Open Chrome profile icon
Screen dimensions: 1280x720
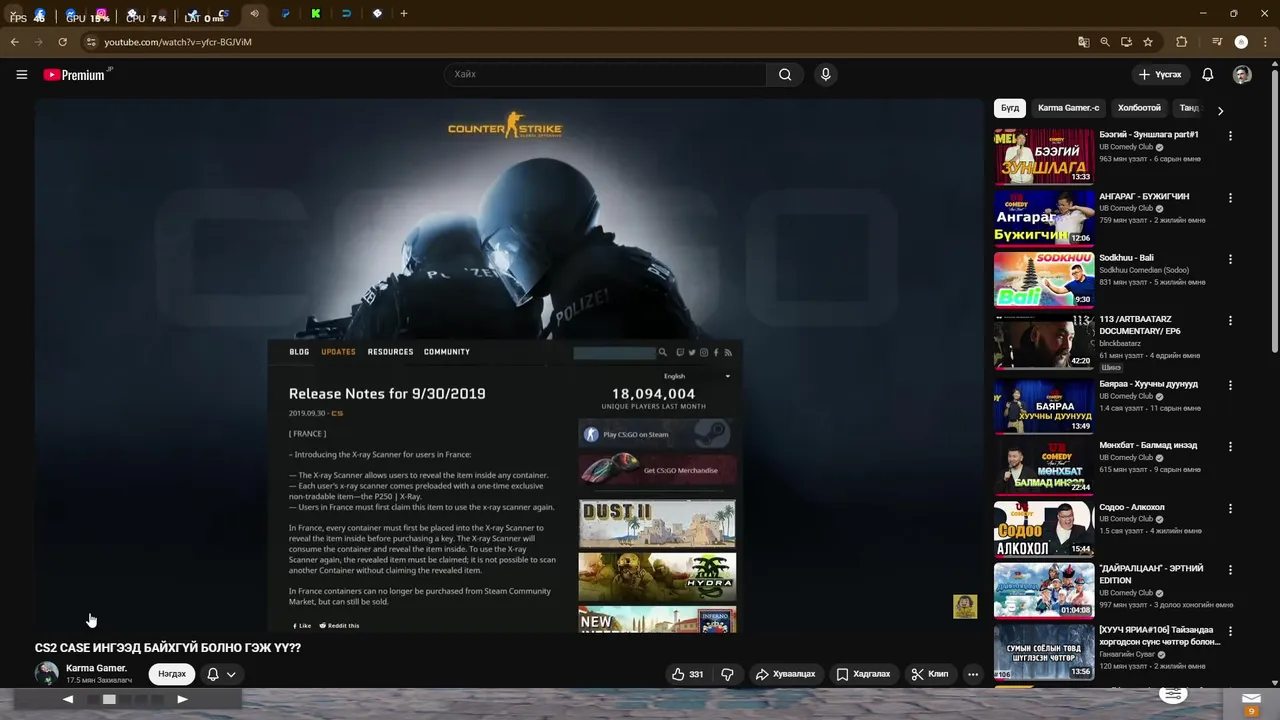(1241, 42)
